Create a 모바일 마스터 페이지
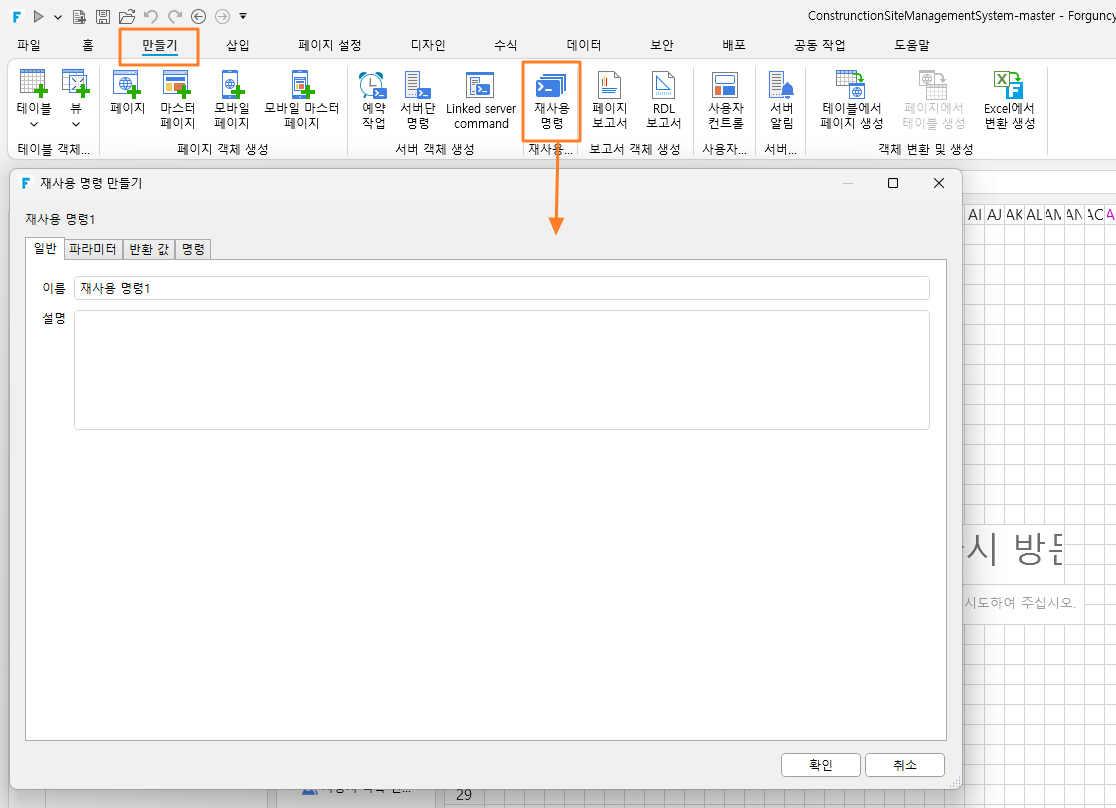1116x808 pixels. 302,99
